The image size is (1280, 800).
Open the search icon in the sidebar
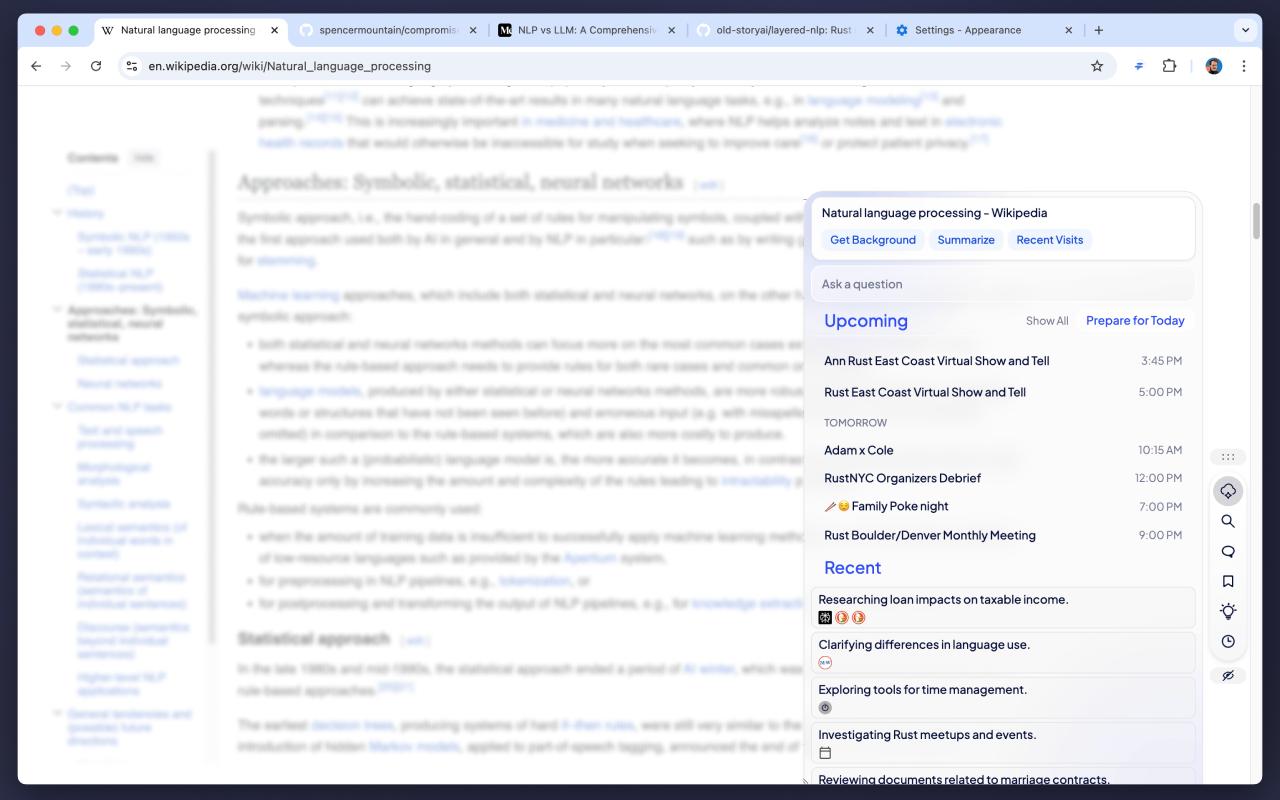coord(1228,521)
